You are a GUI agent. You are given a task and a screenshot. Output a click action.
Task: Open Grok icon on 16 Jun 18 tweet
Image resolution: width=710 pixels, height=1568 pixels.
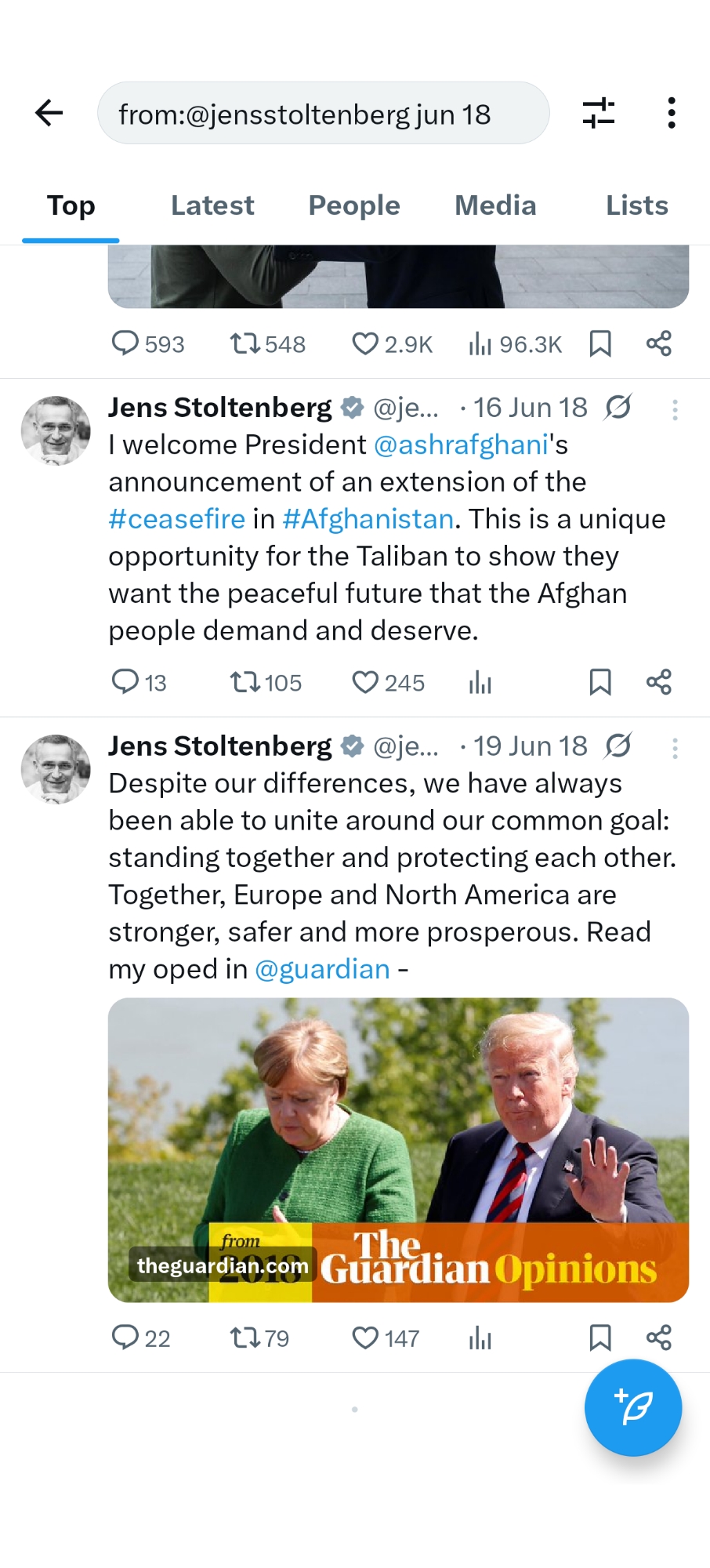coord(618,407)
